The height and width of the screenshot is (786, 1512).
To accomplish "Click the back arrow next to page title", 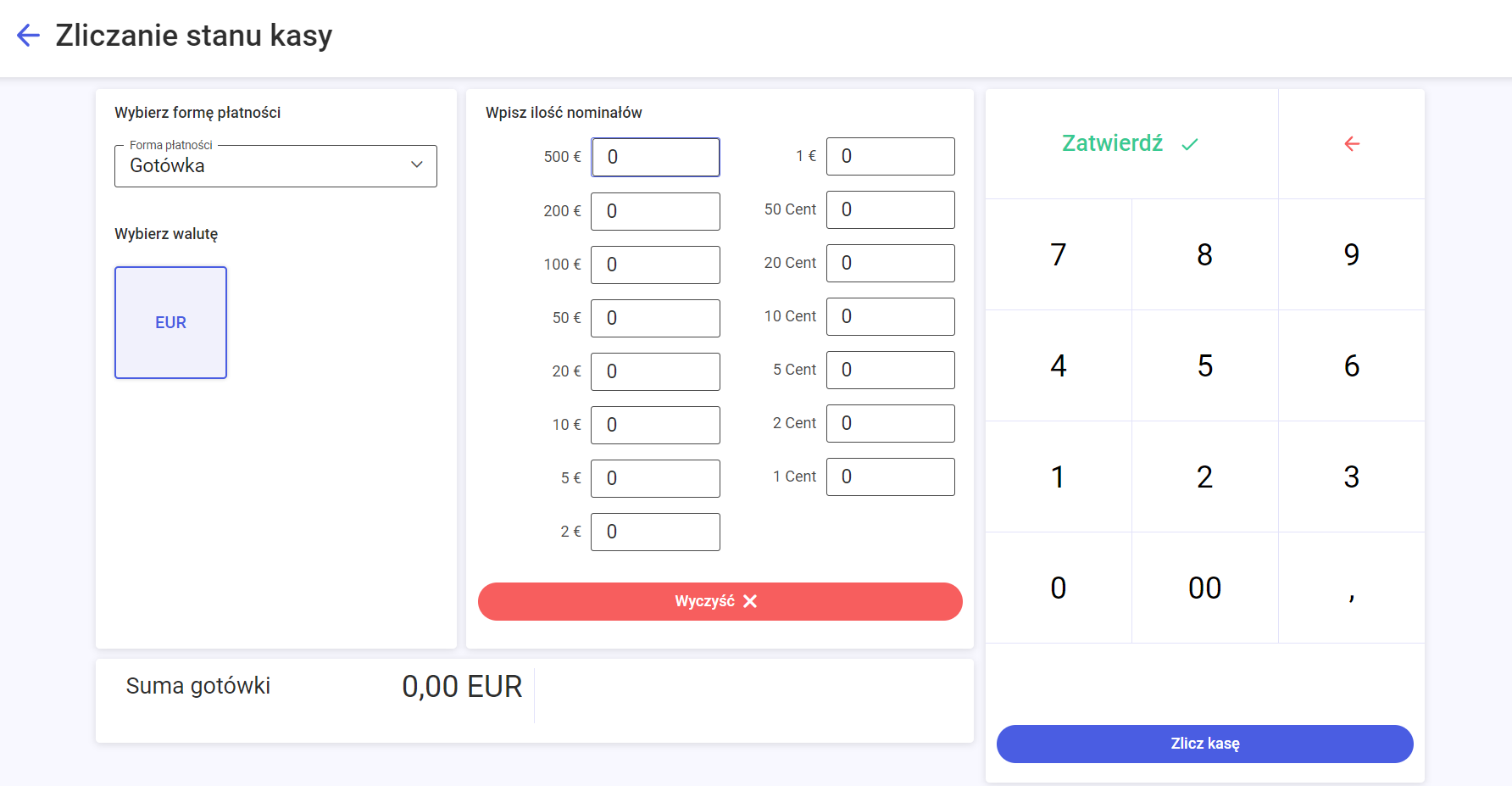I will [28, 36].
